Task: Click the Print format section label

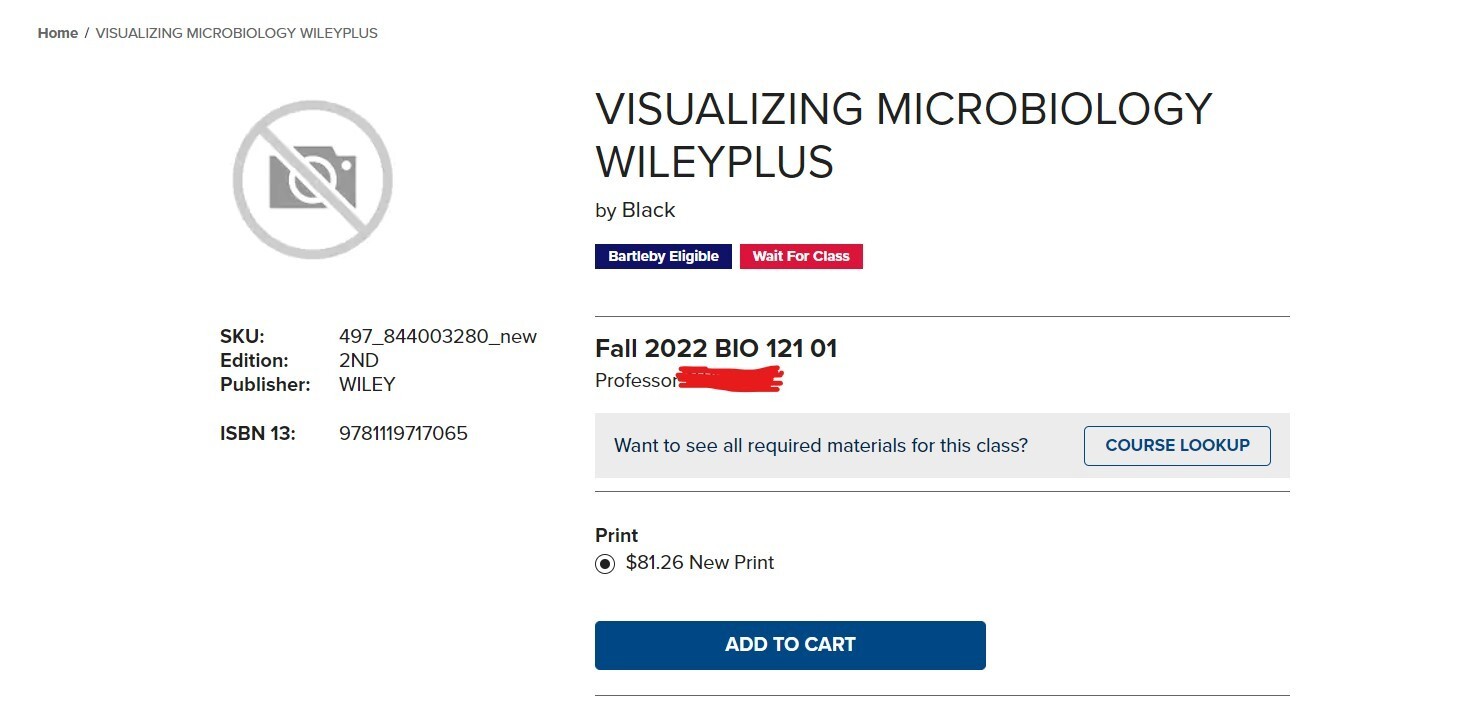Action: [x=615, y=535]
